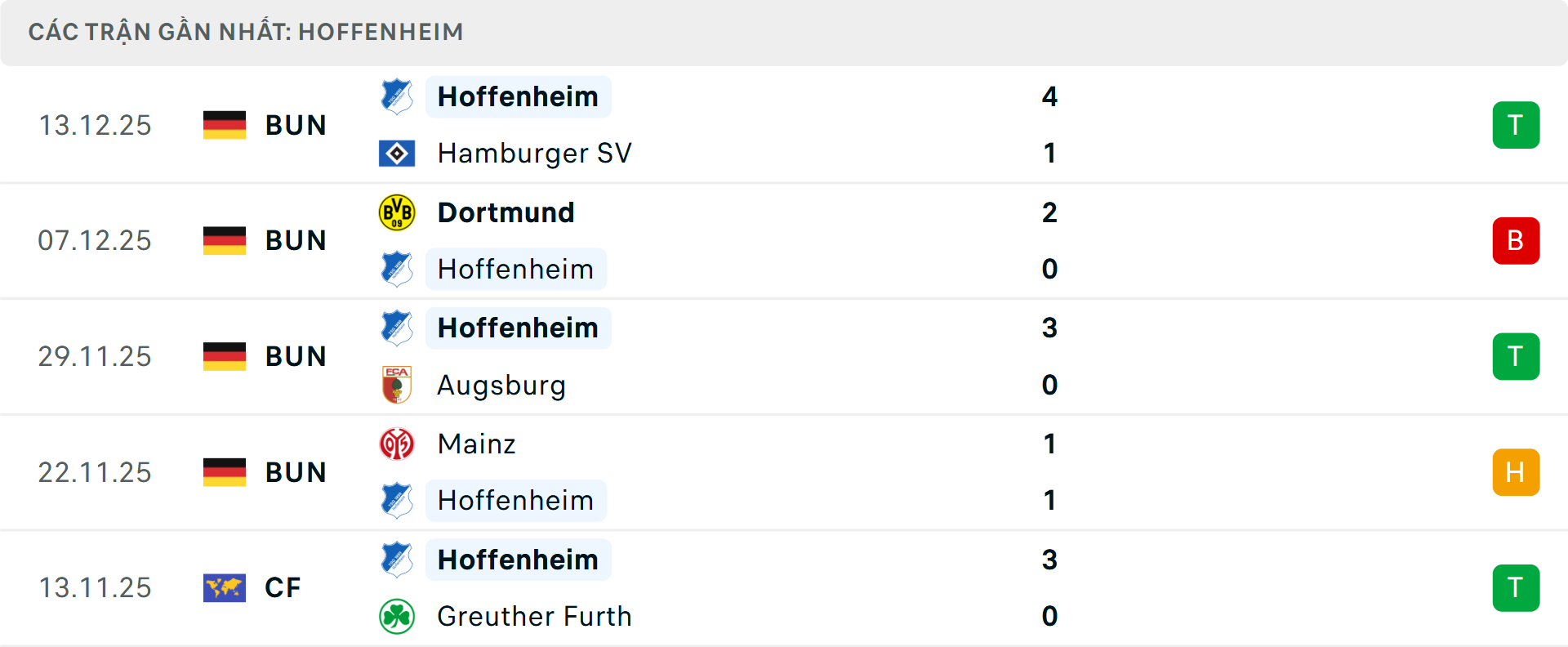
Task: Click the Augsburg team name
Action: click(501, 385)
